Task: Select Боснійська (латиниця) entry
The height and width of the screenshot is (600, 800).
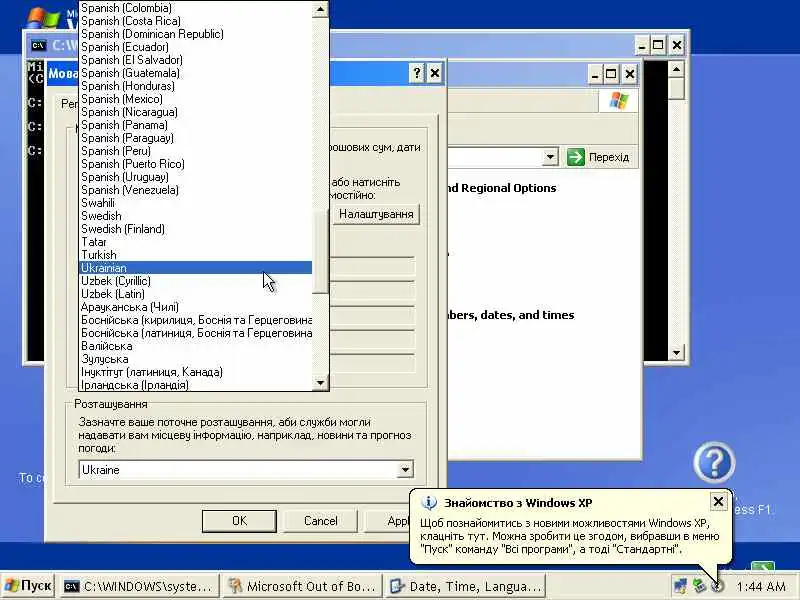Action: 196,333
